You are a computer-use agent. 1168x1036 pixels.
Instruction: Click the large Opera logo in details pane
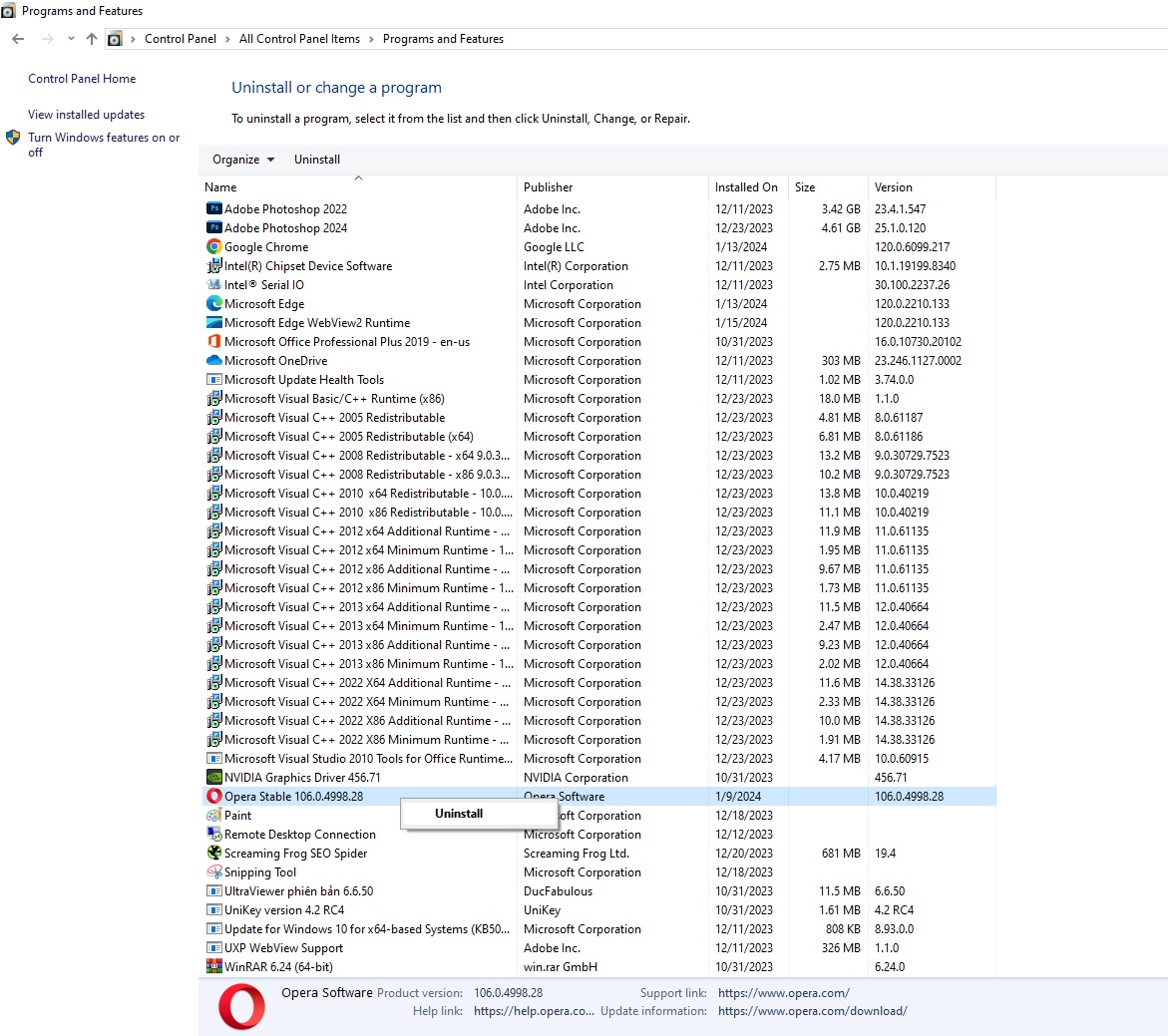(241, 1006)
